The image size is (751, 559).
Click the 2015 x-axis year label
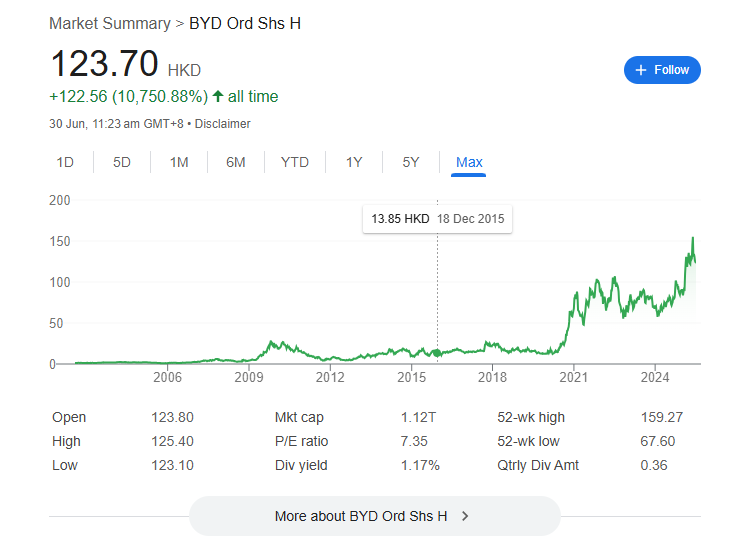point(411,377)
